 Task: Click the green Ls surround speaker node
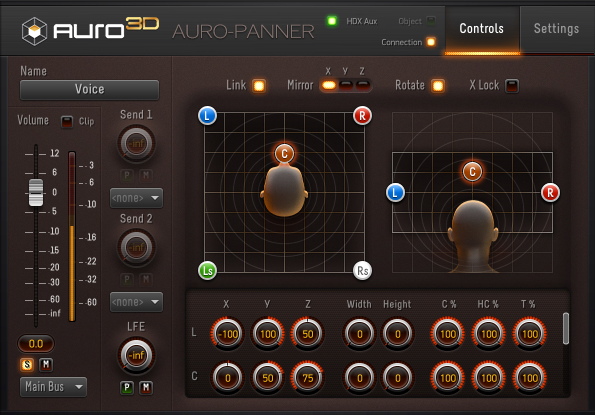point(208,270)
